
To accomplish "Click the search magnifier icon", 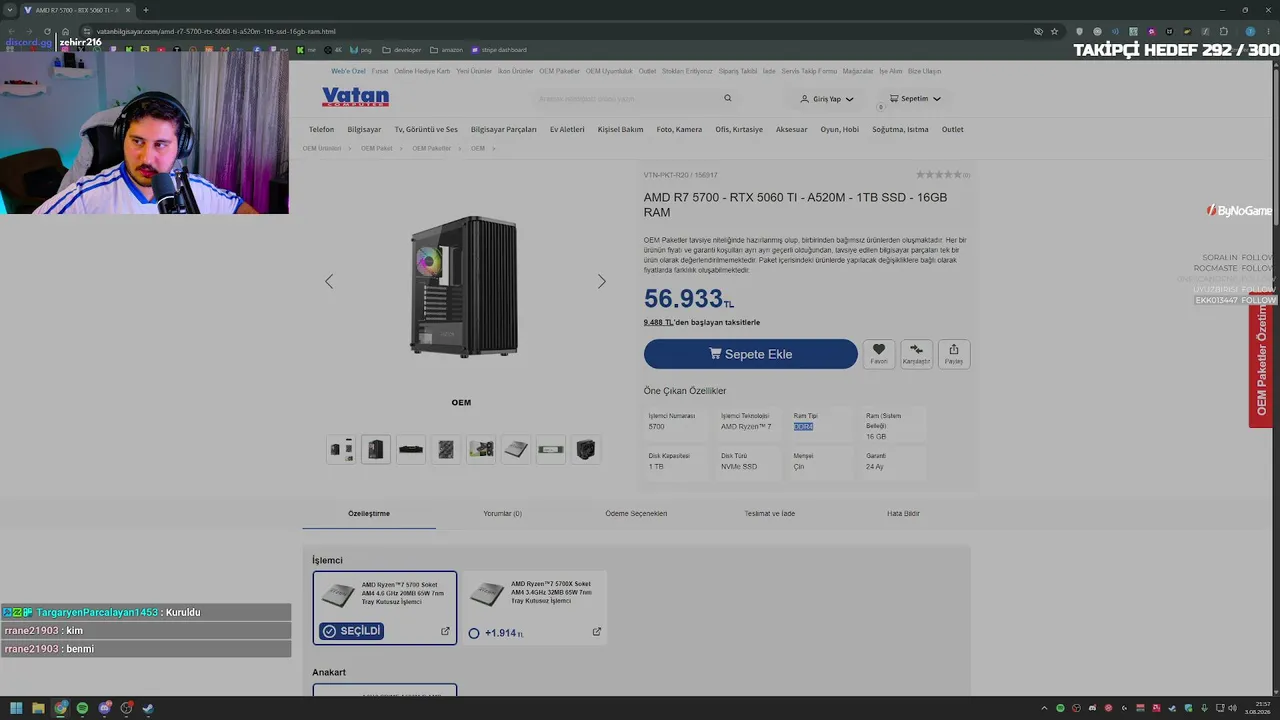I will pyautogui.click(x=728, y=98).
